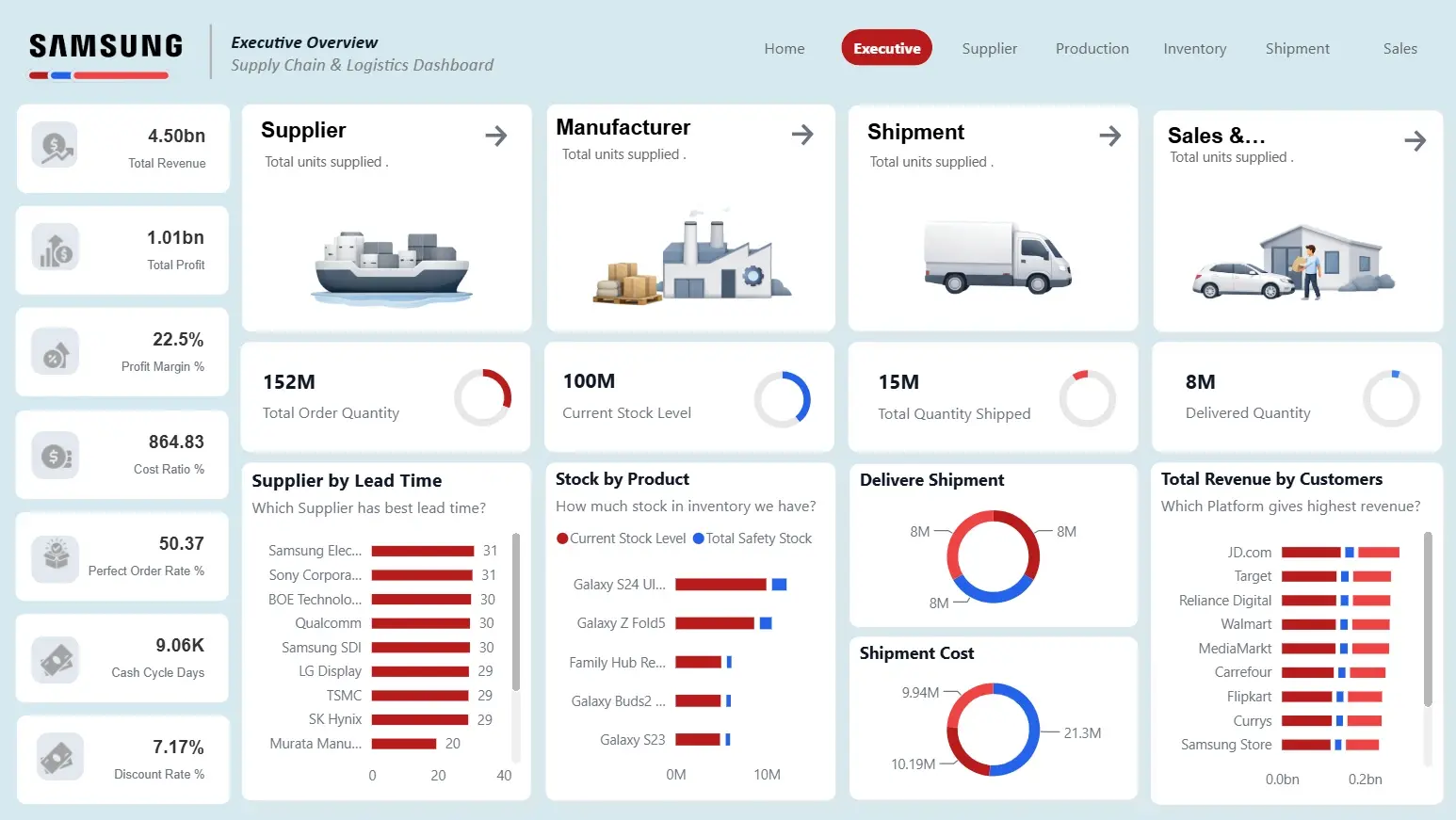Image resolution: width=1456 pixels, height=820 pixels.
Task: Toggle Current Stock Level legend item
Action: (622, 539)
